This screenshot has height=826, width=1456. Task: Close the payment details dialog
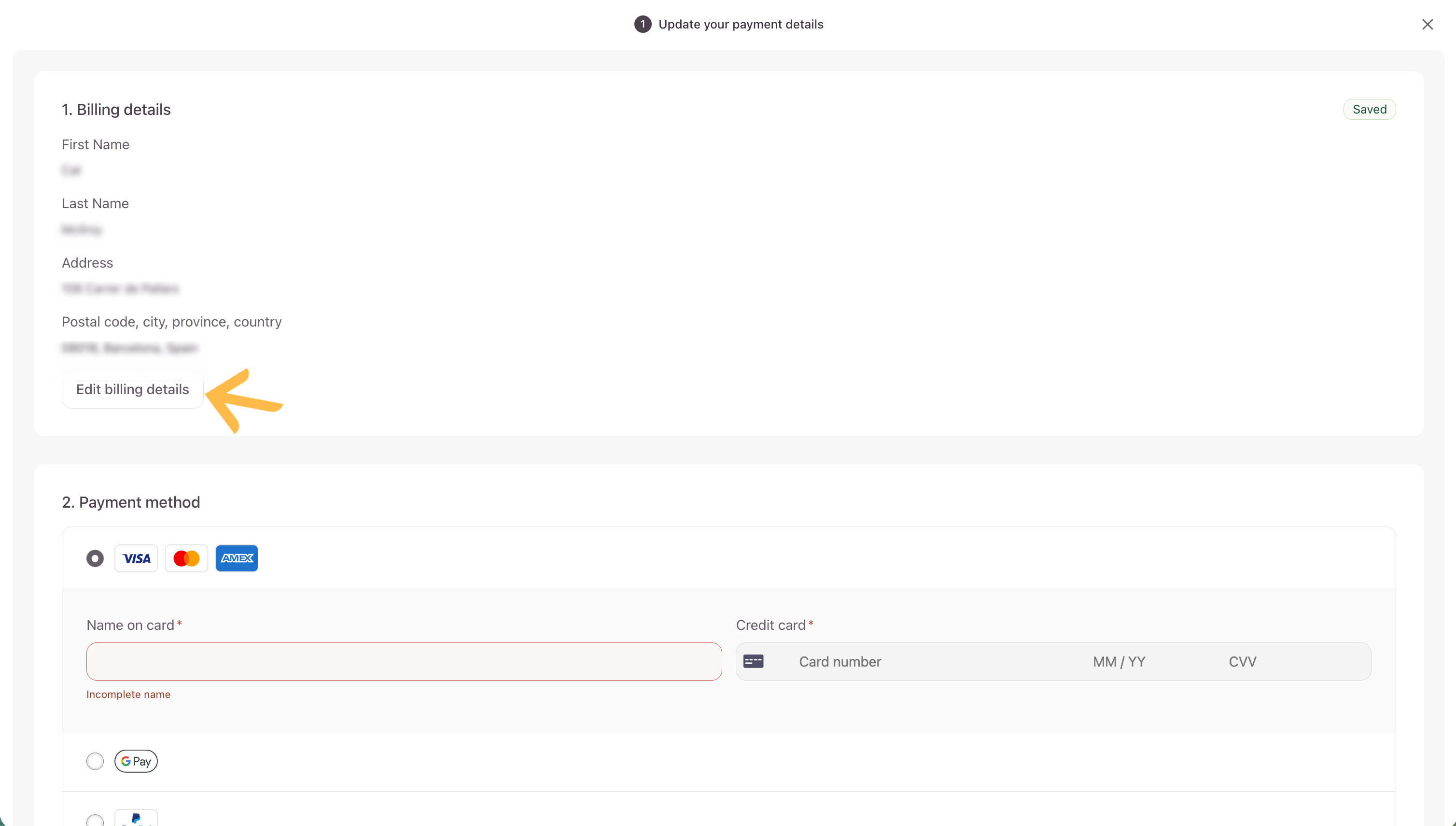[1427, 25]
